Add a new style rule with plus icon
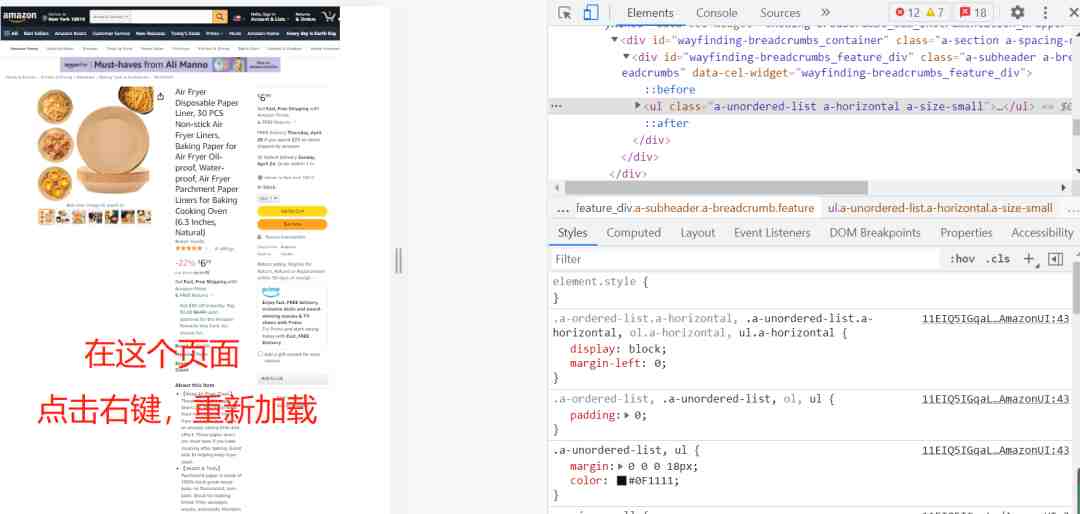The image size is (1080, 514). tap(1028, 259)
